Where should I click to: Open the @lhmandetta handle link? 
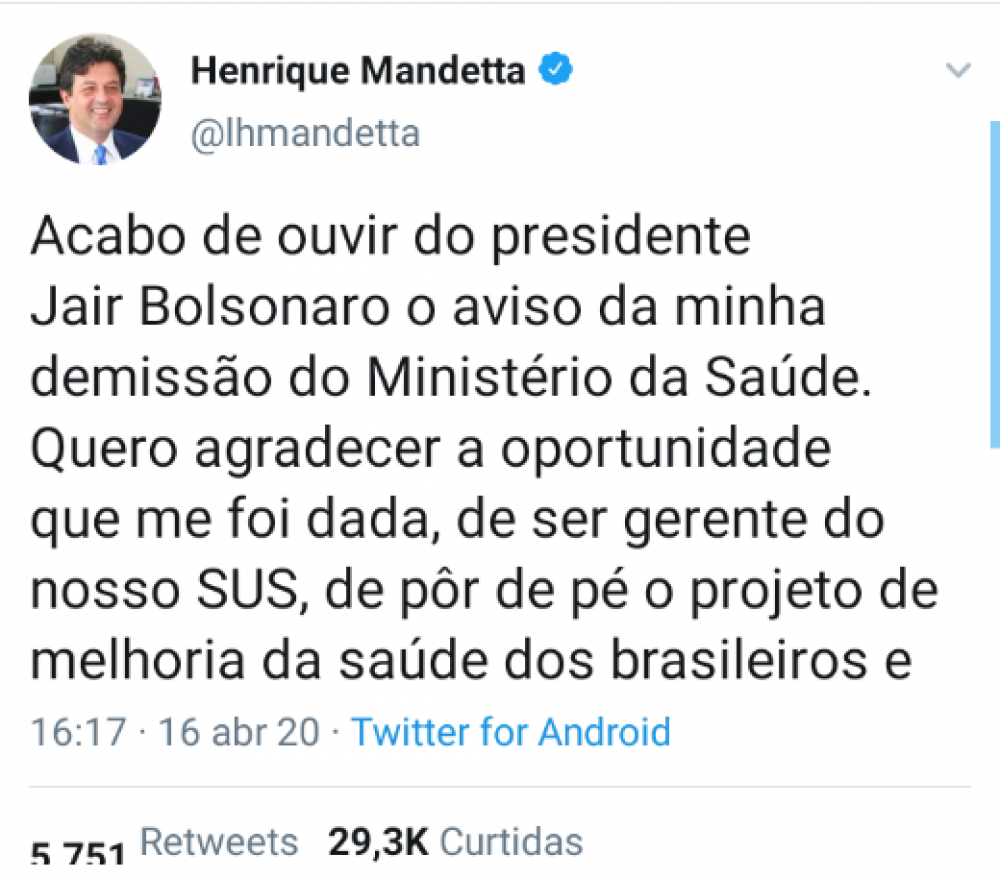point(305,133)
